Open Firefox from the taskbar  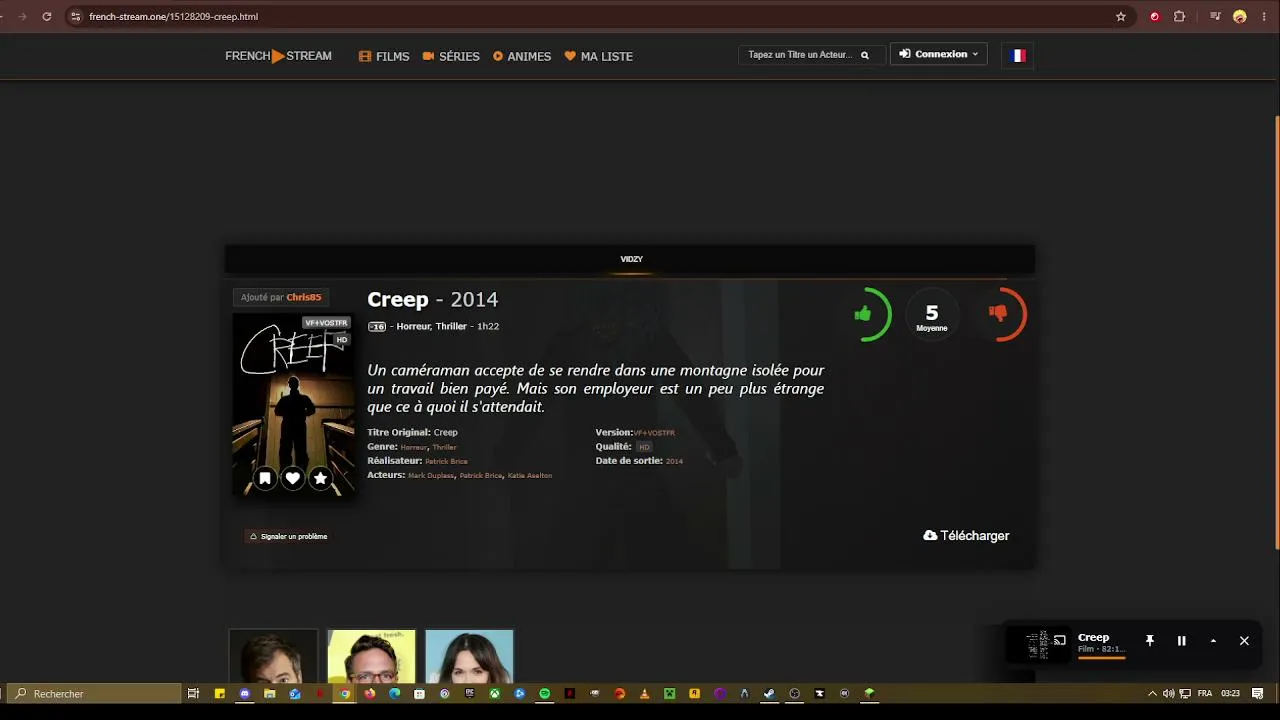(x=369, y=693)
